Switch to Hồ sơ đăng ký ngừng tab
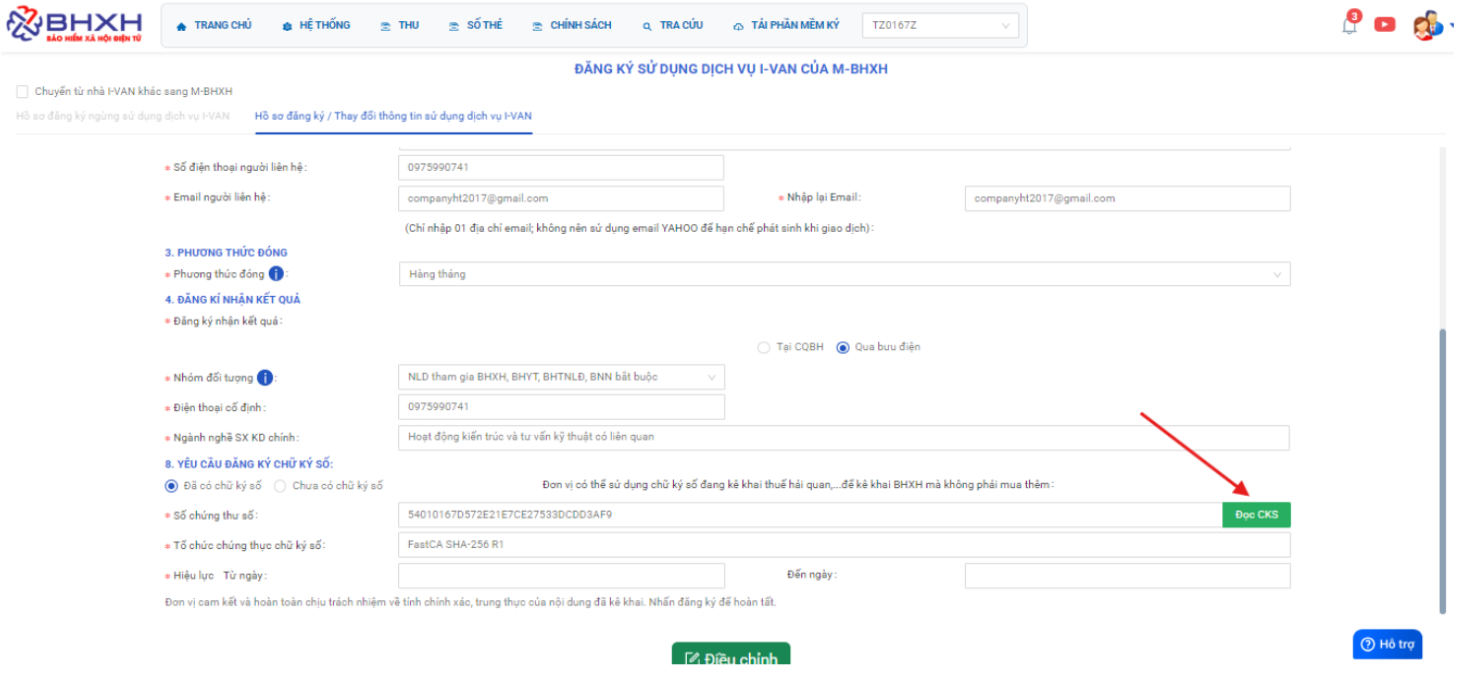Screen dimensions: 1465x674 123,116
